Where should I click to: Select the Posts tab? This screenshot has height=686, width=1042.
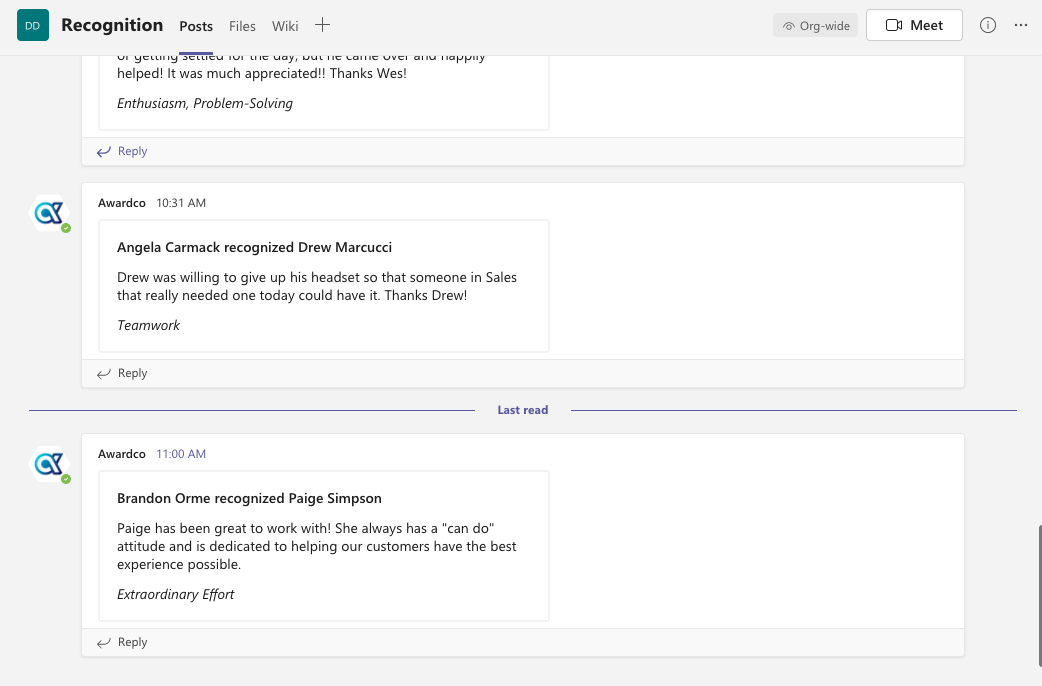196,26
